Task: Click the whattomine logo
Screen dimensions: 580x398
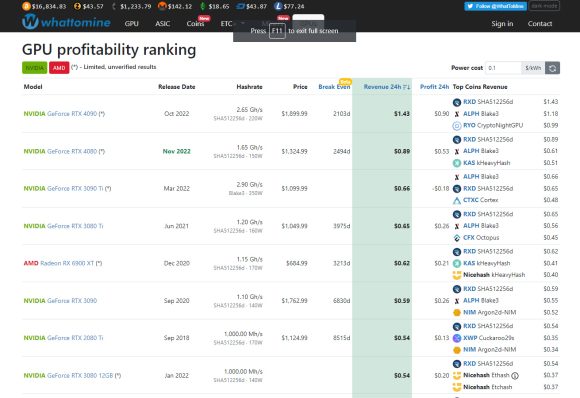Action: coord(66,22)
